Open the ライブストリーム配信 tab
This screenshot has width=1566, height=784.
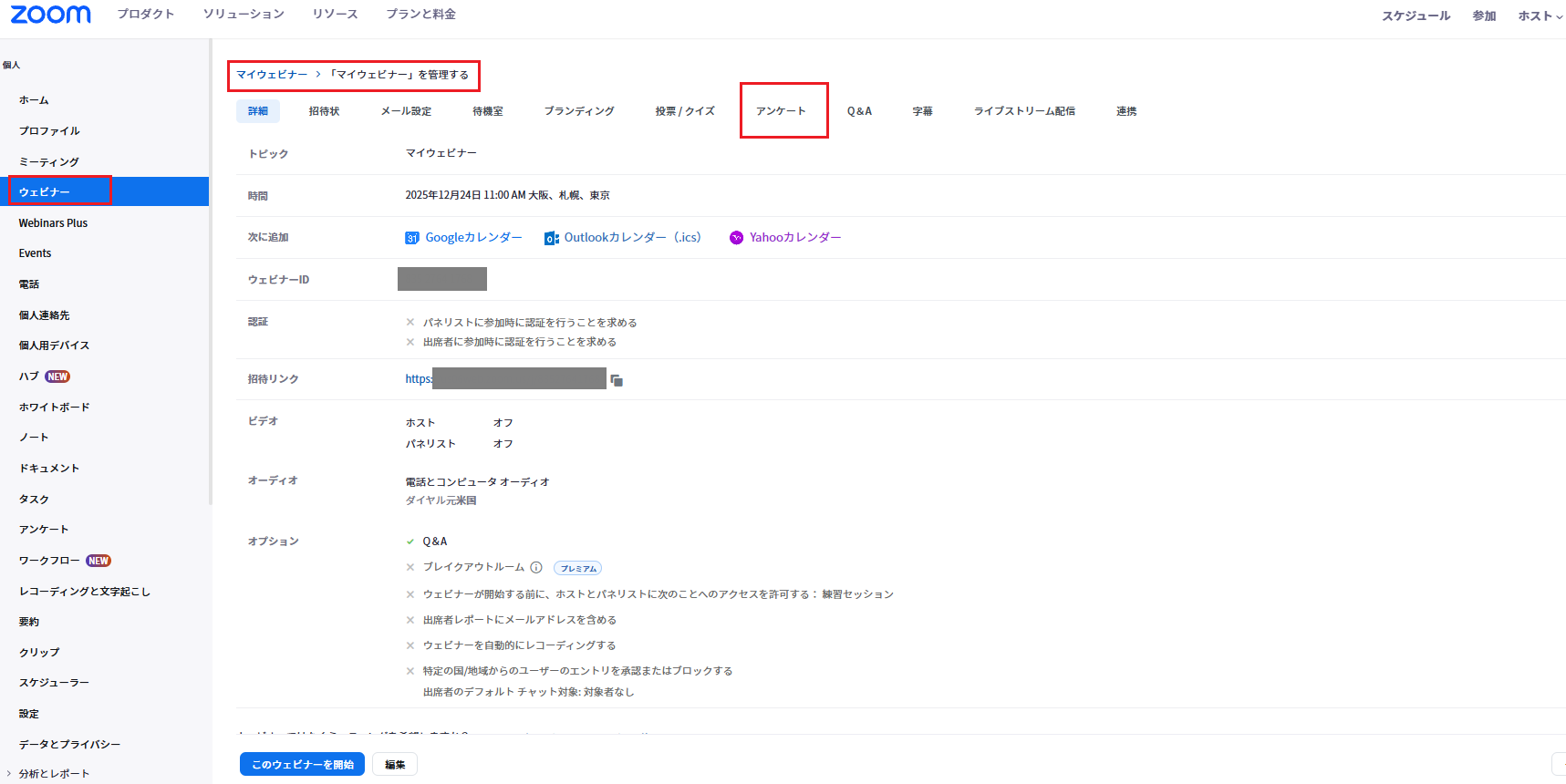click(x=1024, y=111)
